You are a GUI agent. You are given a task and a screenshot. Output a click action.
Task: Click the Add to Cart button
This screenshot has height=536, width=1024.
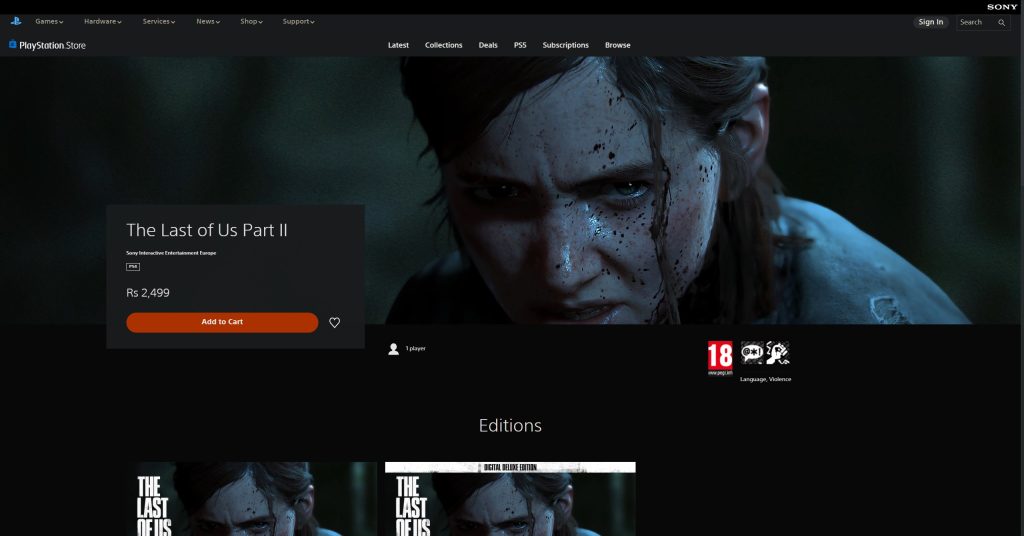coord(222,322)
